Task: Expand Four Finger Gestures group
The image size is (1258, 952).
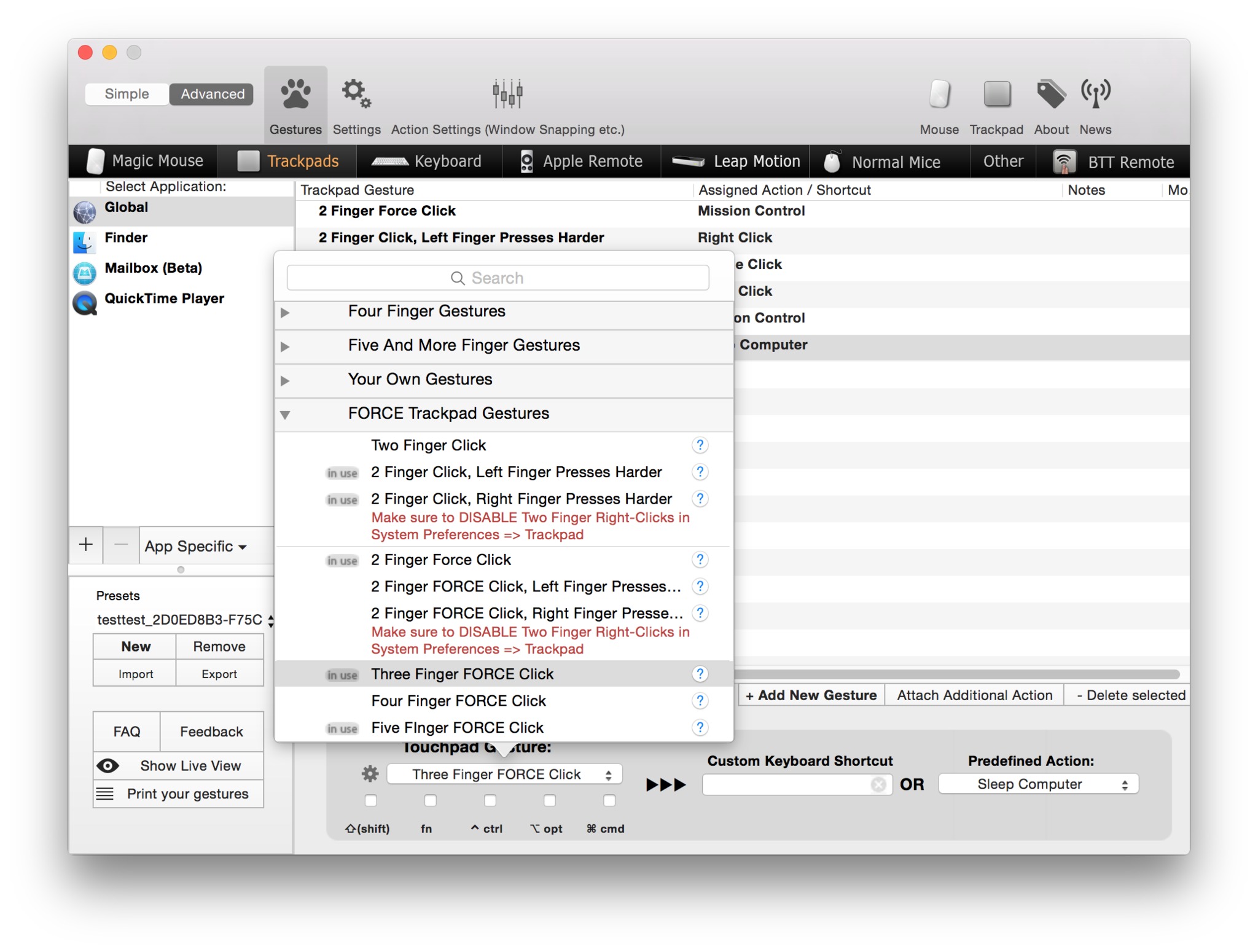Action: click(x=285, y=313)
